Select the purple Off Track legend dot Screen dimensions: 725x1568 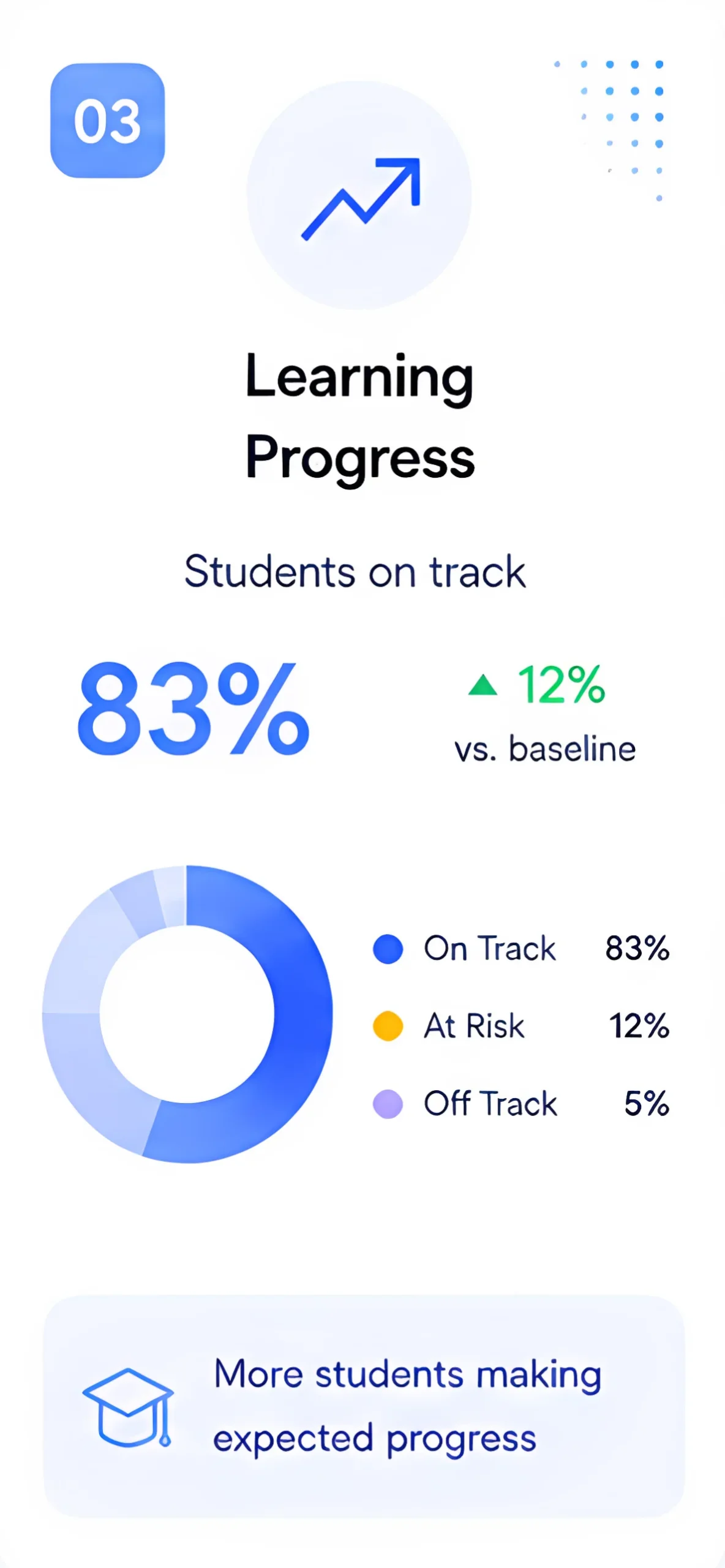[388, 1104]
